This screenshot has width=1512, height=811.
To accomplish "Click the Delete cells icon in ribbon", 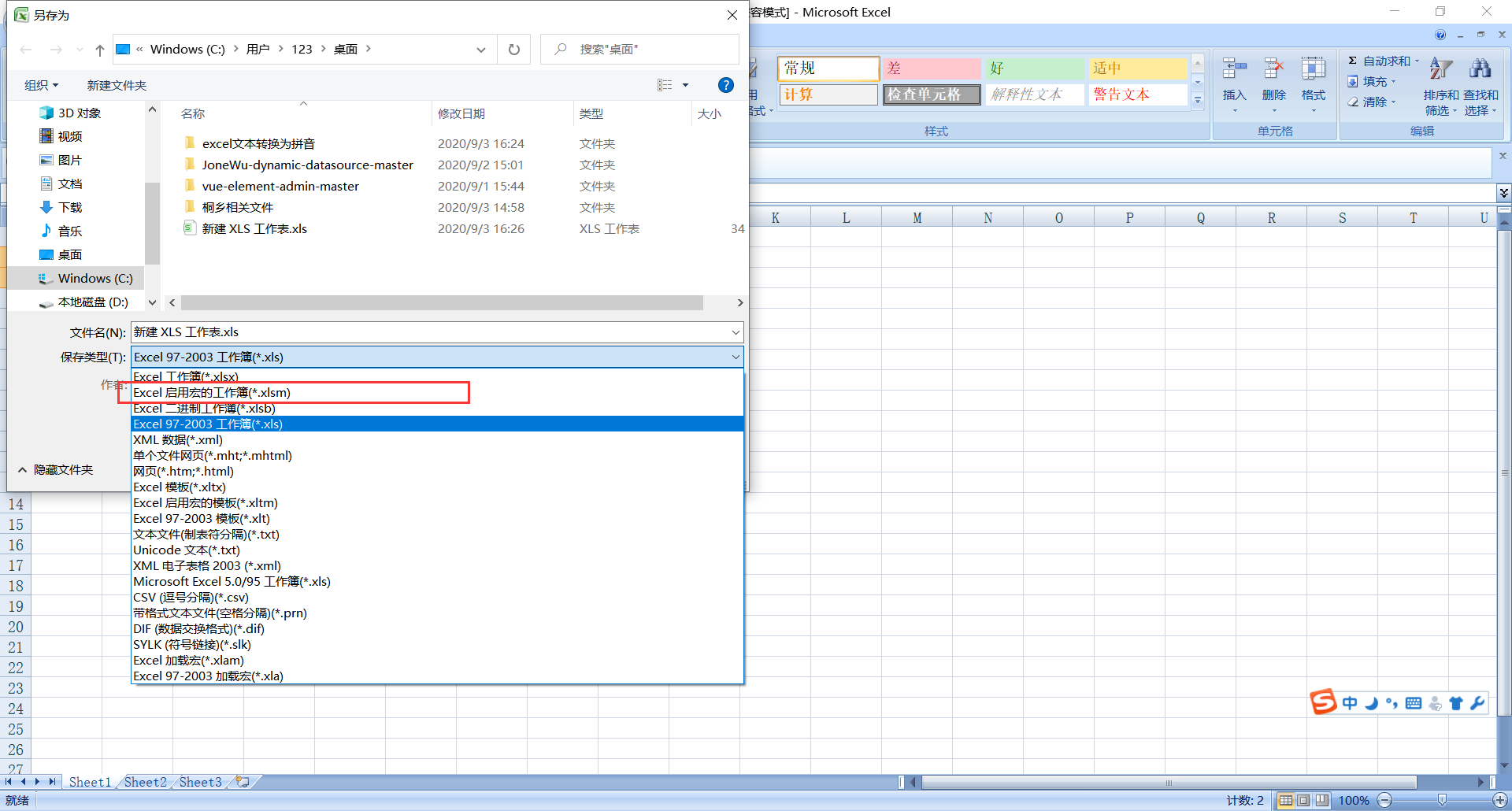I will [1273, 69].
